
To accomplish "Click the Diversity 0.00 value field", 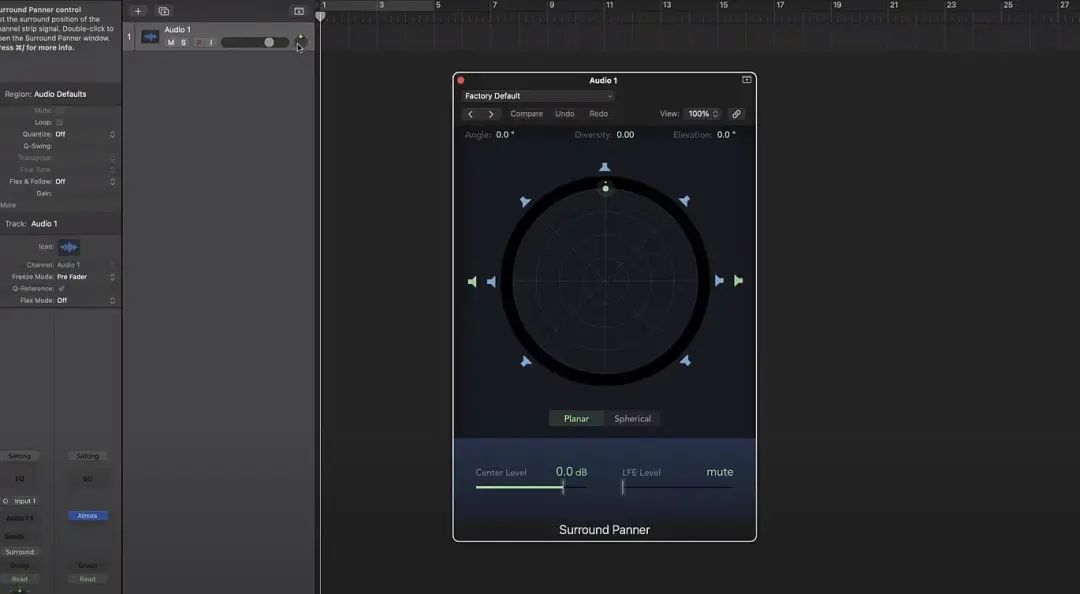I will [625, 134].
